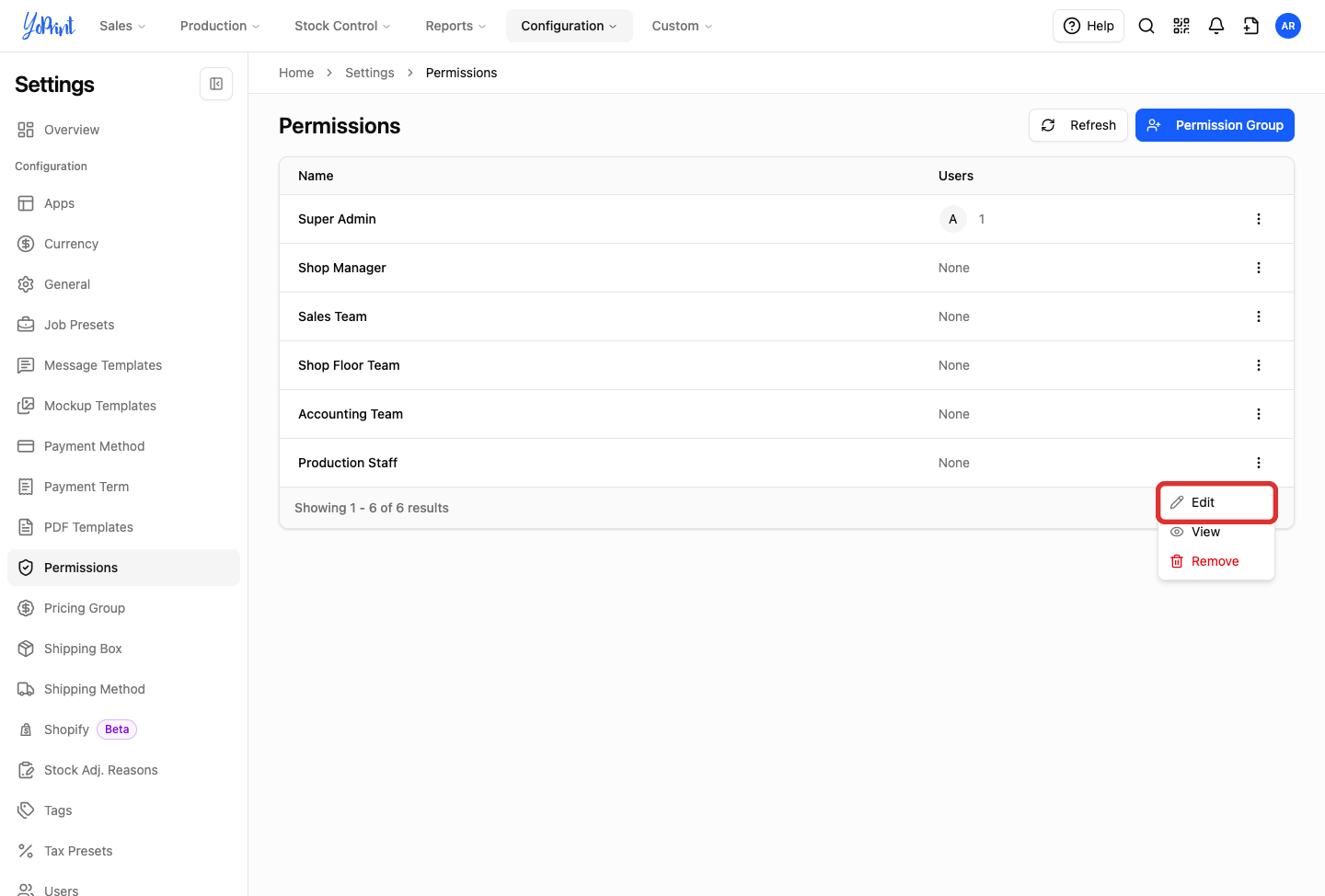
Task: Click the Permission Group button
Action: [x=1215, y=125]
